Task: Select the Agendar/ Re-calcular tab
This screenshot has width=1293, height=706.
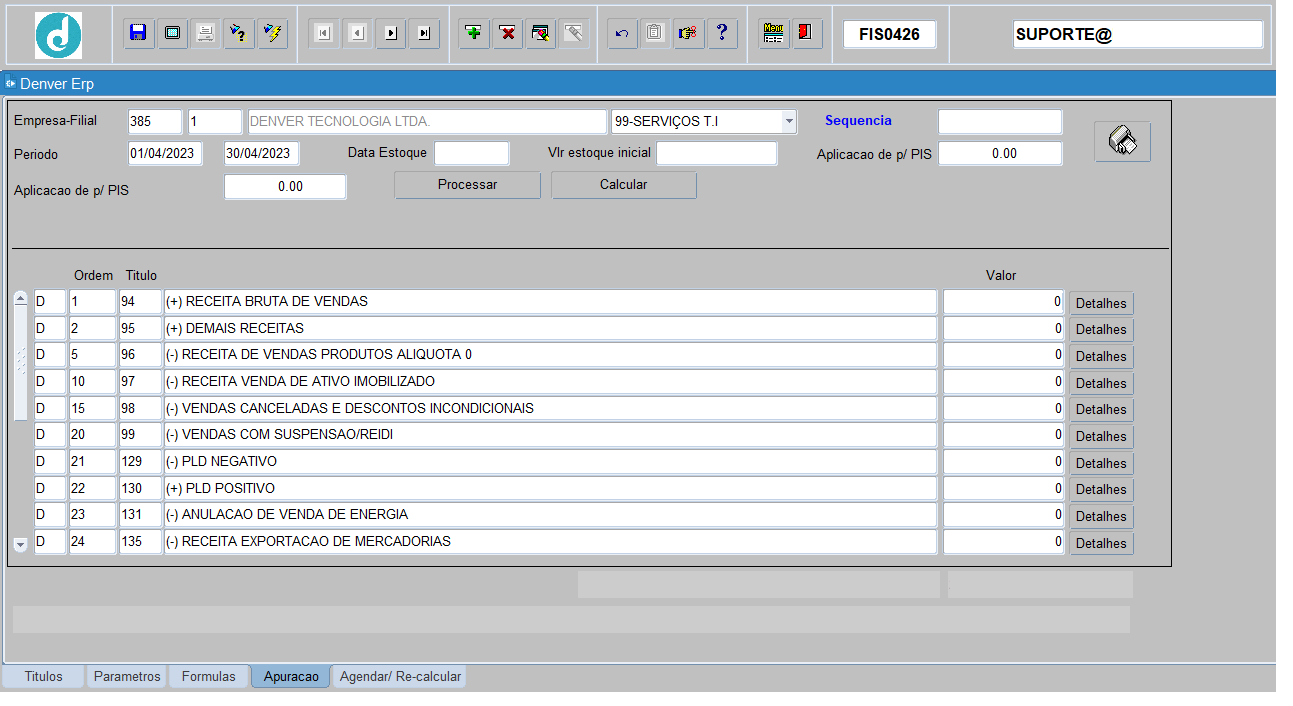Action: point(400,677)
